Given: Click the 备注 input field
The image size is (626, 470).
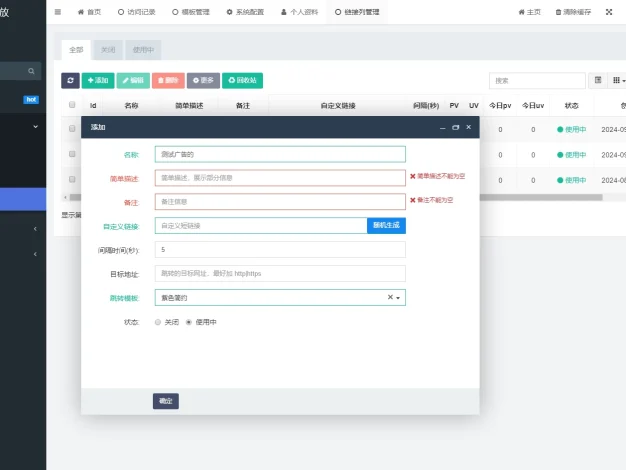Looking at the screenshot, I should (x=280, y=202).
